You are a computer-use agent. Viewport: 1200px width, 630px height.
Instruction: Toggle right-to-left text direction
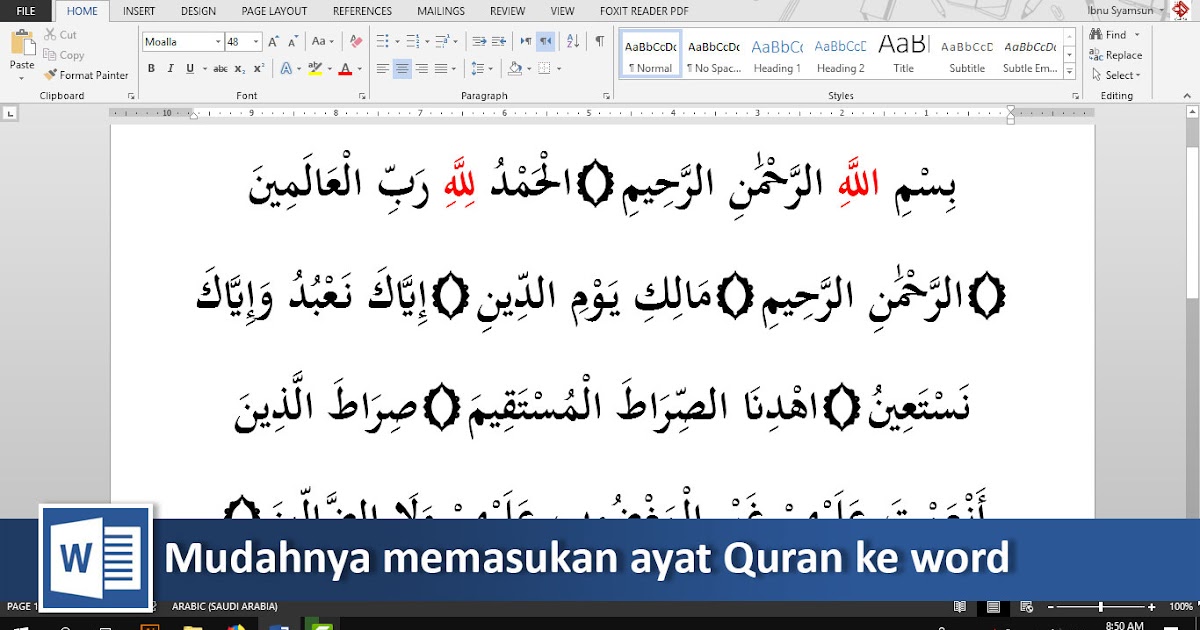tap(545, 42)
